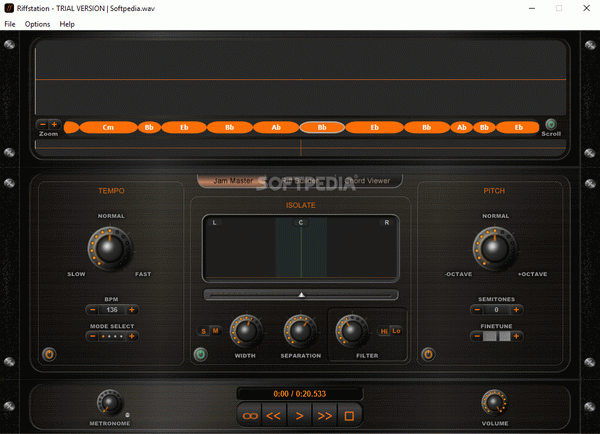The image size is (600, 434).
Task: Minimize the Riffstation window
Action: pos(532,8)
